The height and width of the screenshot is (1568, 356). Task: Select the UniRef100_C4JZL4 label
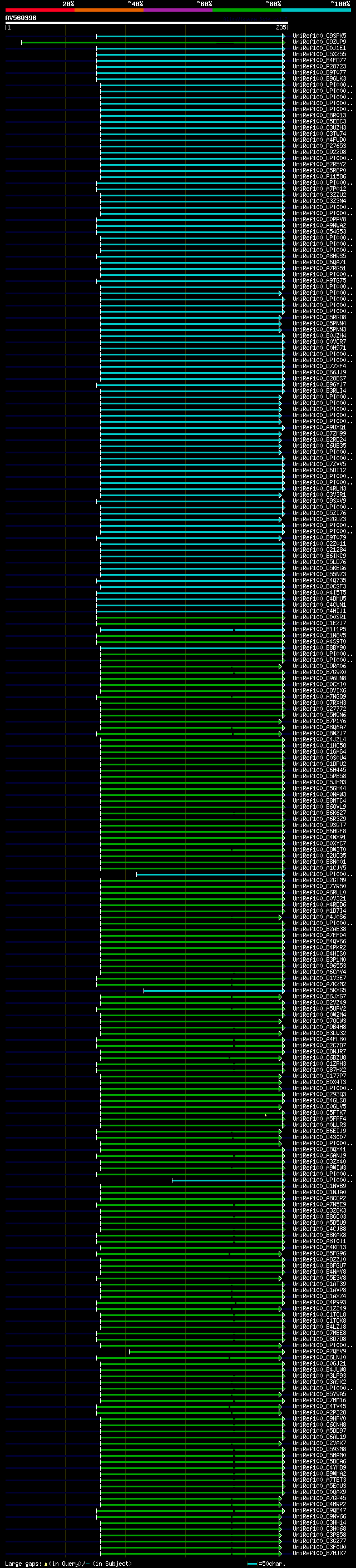click(x=319, y=740)
